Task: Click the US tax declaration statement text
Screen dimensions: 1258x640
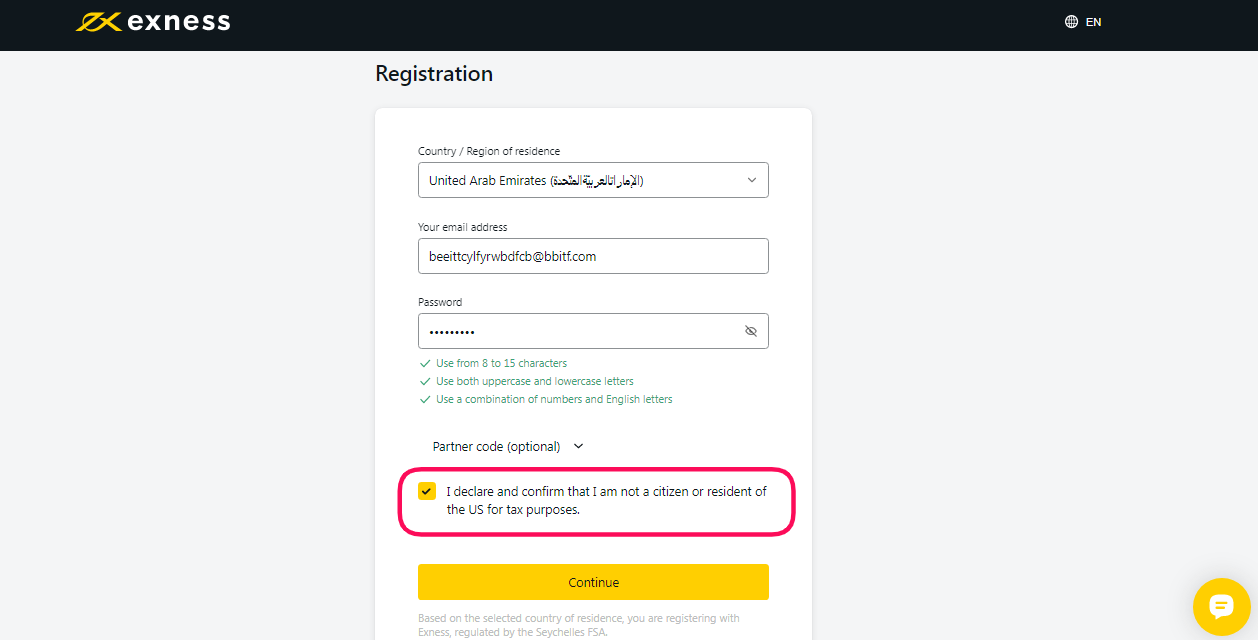Action: click(x=606, y=500)
